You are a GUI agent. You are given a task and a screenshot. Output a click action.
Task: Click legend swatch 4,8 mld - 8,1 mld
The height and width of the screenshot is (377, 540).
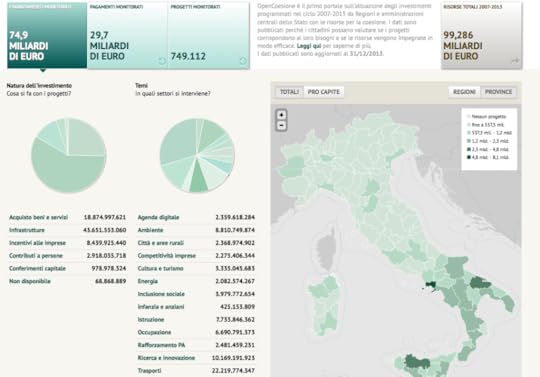click(x=469, y=157)
